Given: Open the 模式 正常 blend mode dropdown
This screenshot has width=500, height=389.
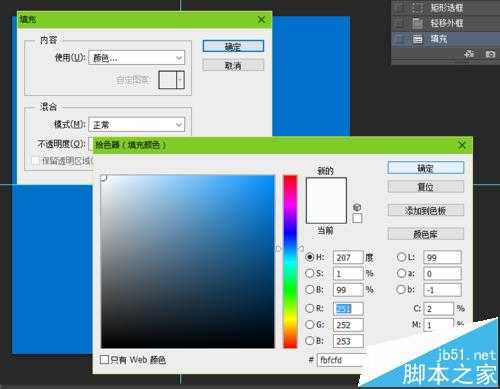Looking at the screenshot, I should coord(137,125).
